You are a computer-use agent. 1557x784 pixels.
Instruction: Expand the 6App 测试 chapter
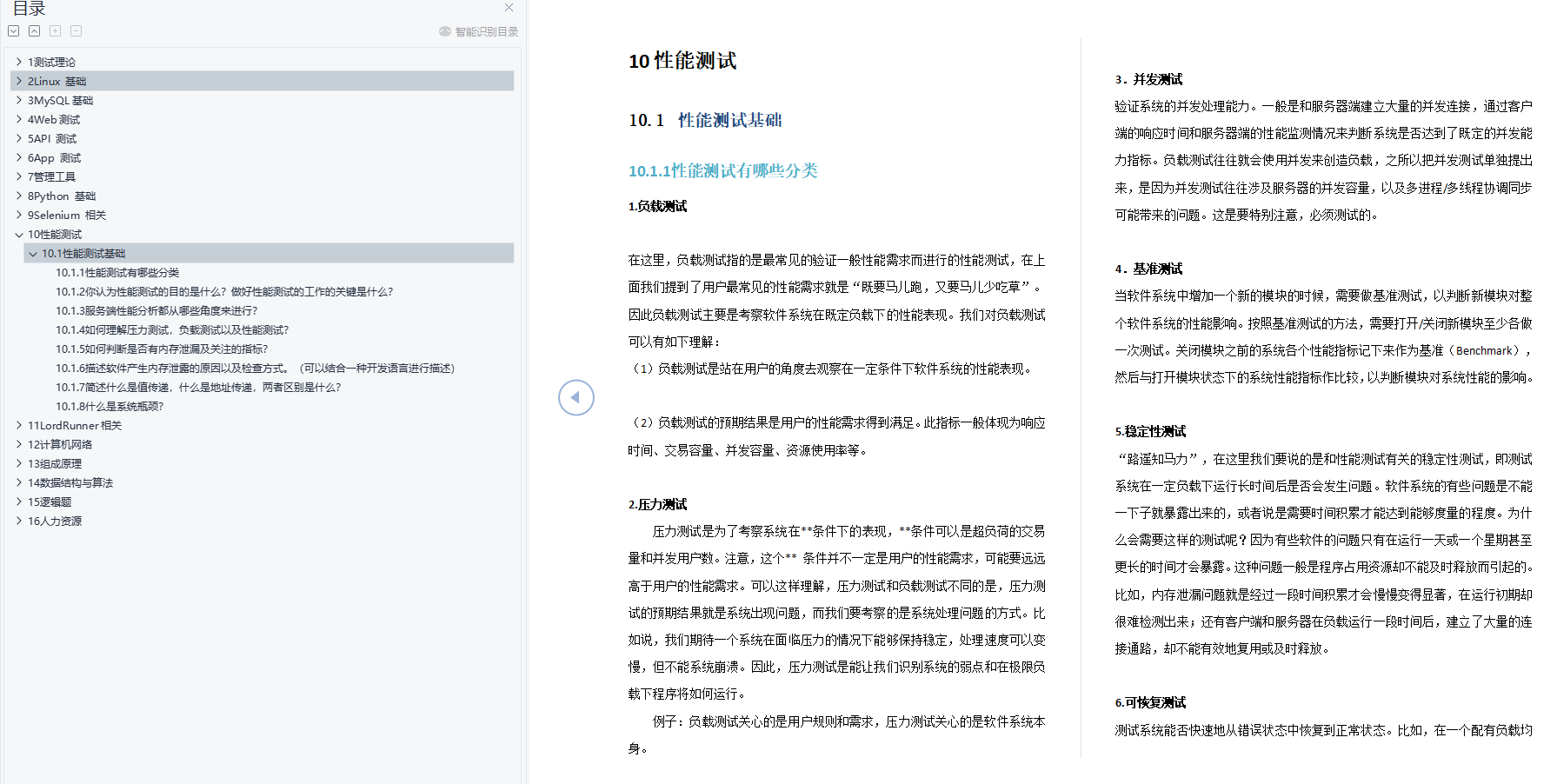coord(19,157)
